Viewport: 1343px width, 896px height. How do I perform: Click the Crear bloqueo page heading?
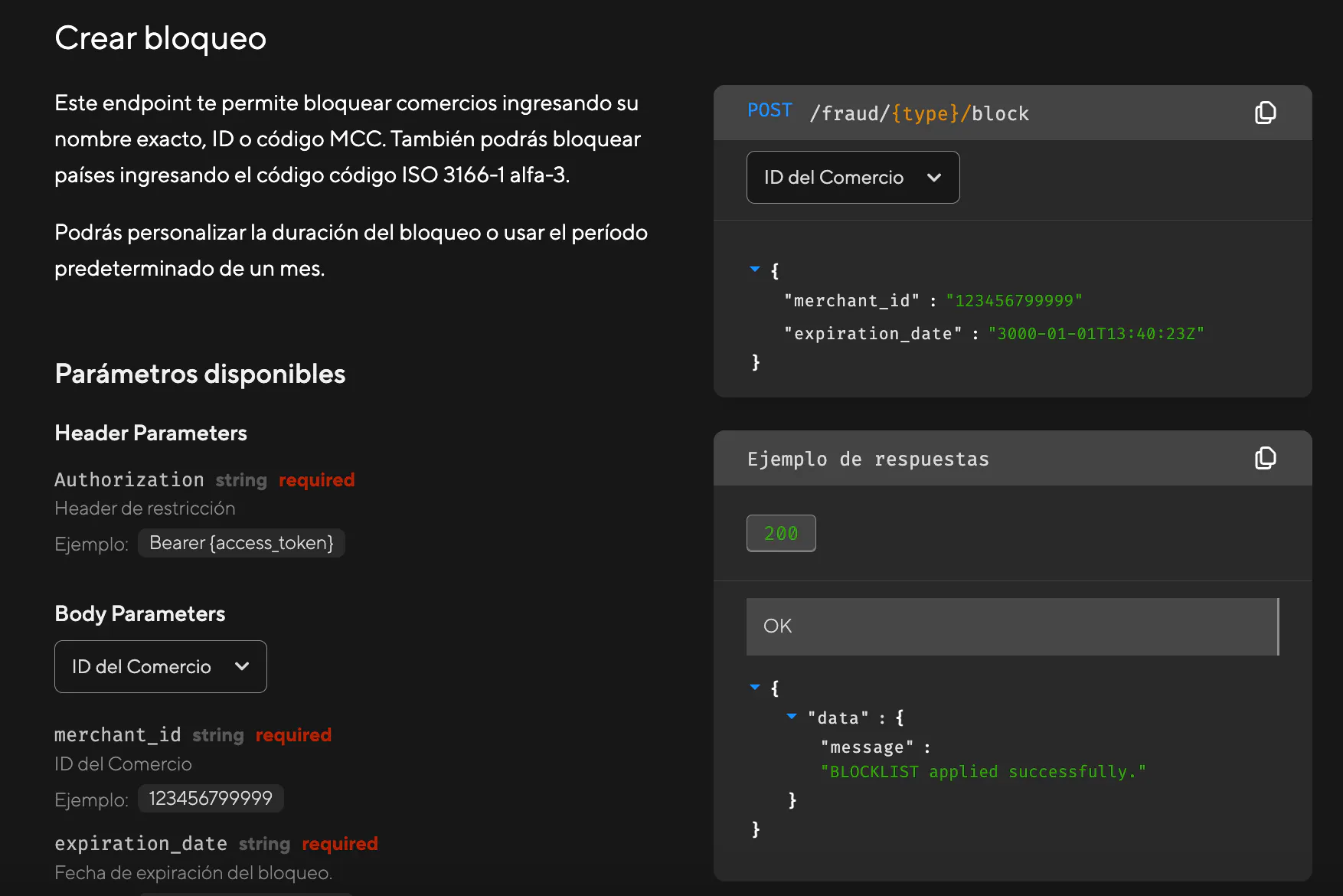click(161, 38)
